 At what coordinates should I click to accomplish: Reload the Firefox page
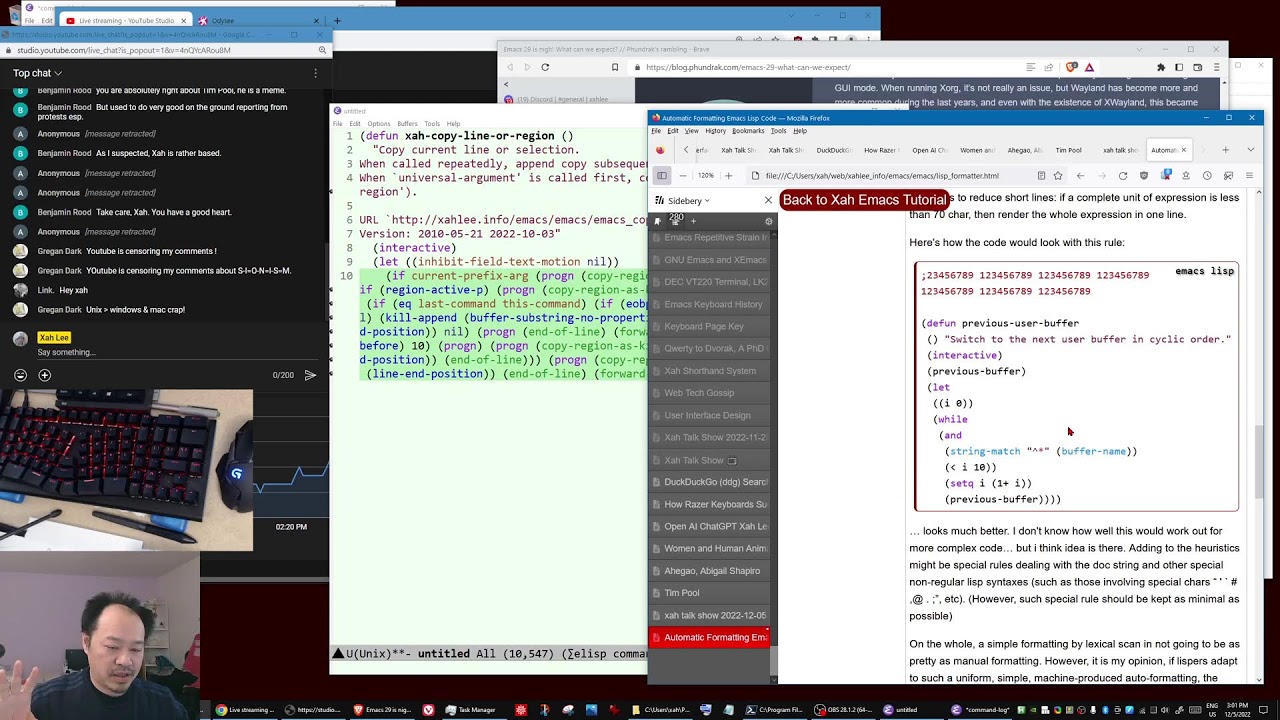1123,176
